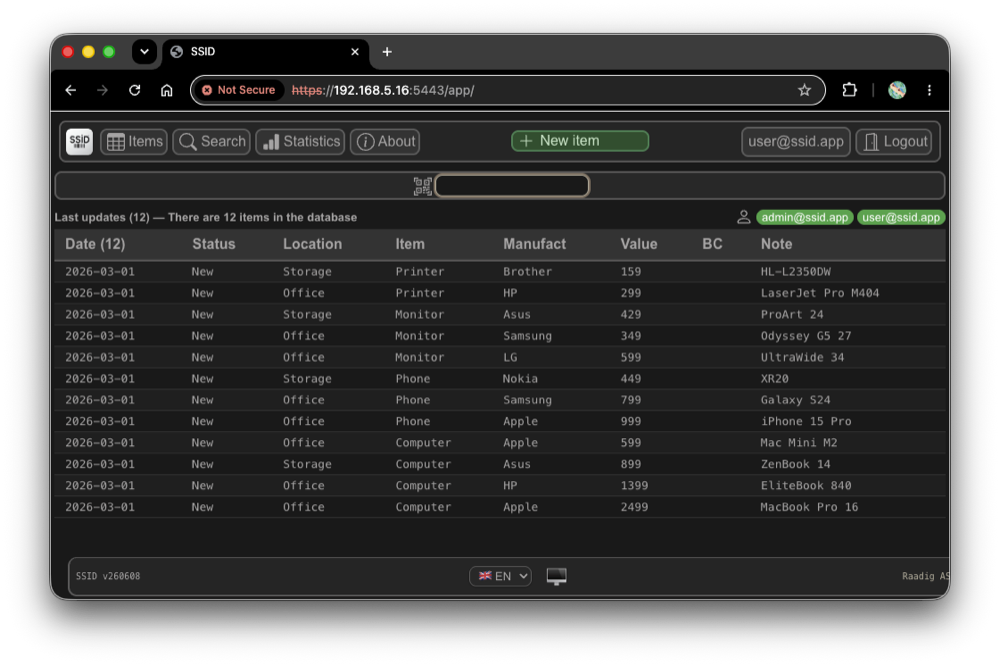The image size is (1000, 666).
Task: Select the LaserJet Pro M404 row
Action: point(499,293)
